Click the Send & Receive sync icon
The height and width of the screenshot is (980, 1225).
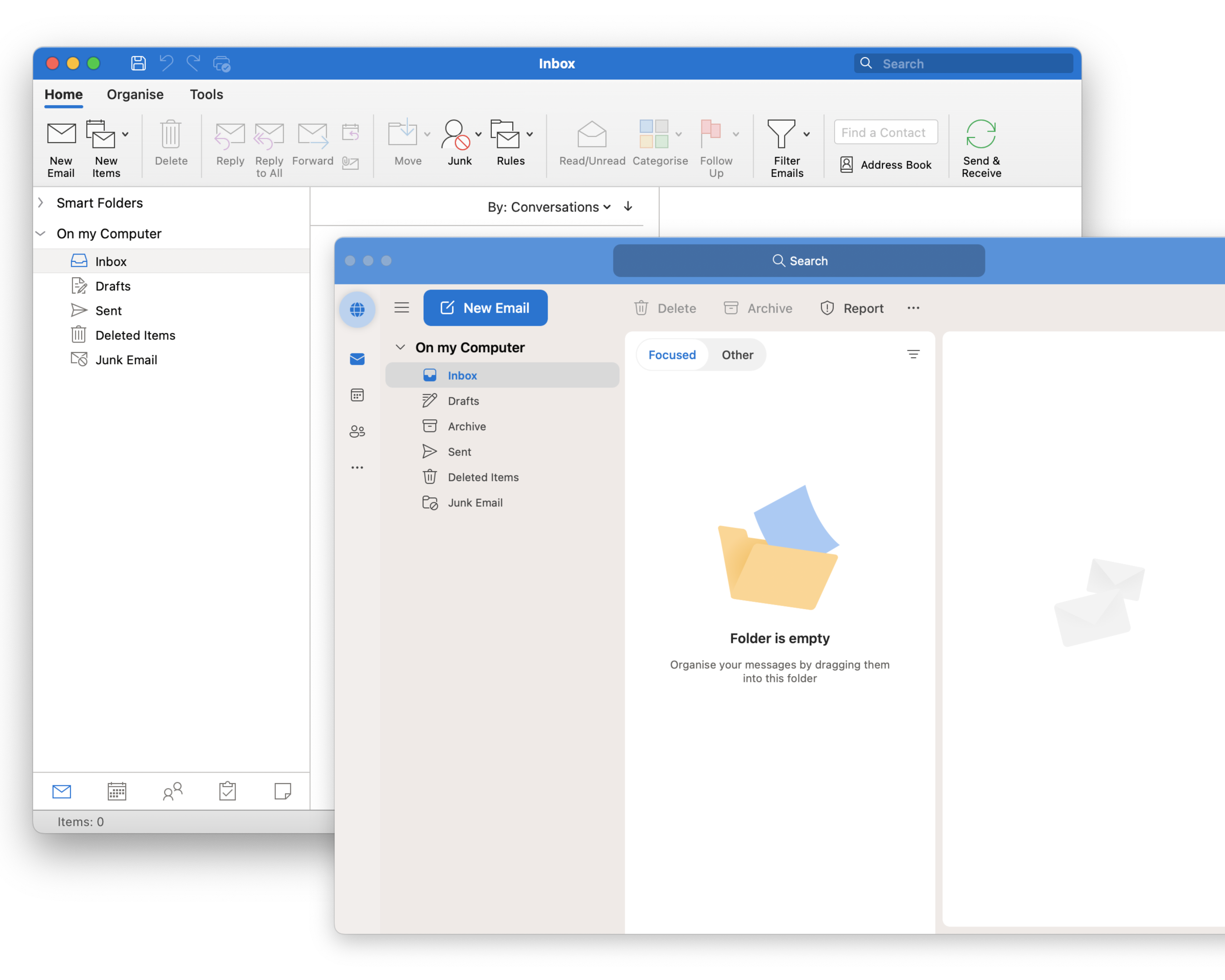(x=981, y=134)
